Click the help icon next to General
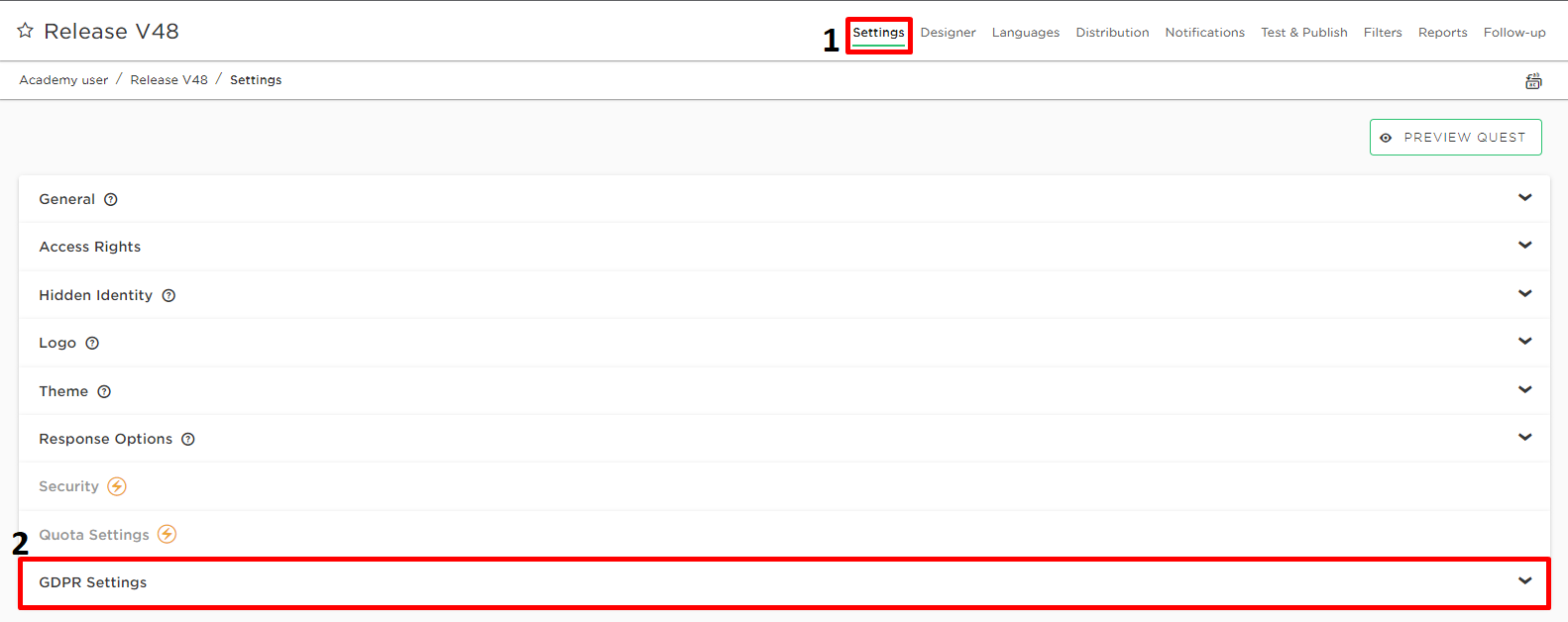This screenshot has height=622, width=1568. pos(111,199)
